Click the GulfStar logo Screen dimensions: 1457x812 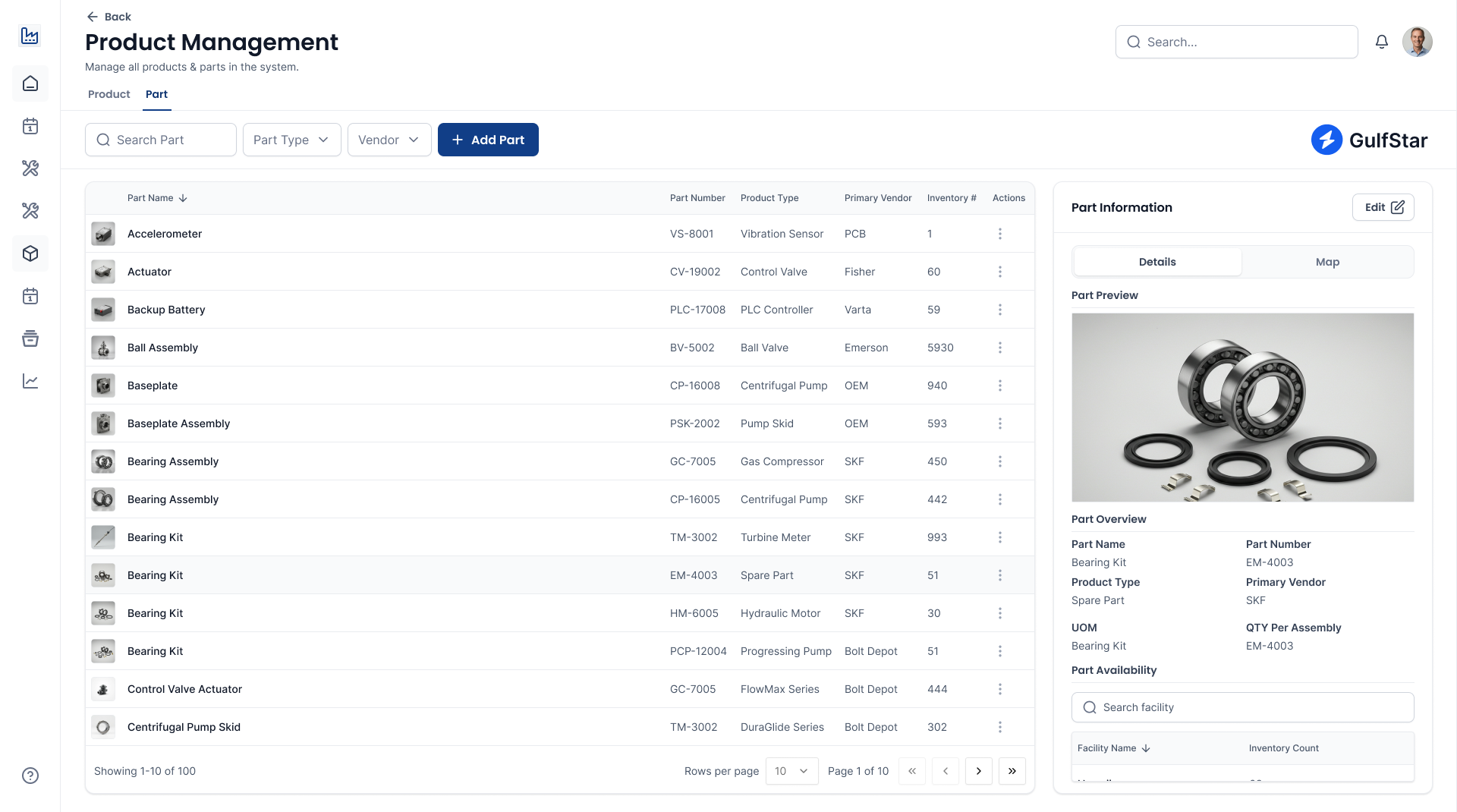(x=1369, y=140)
